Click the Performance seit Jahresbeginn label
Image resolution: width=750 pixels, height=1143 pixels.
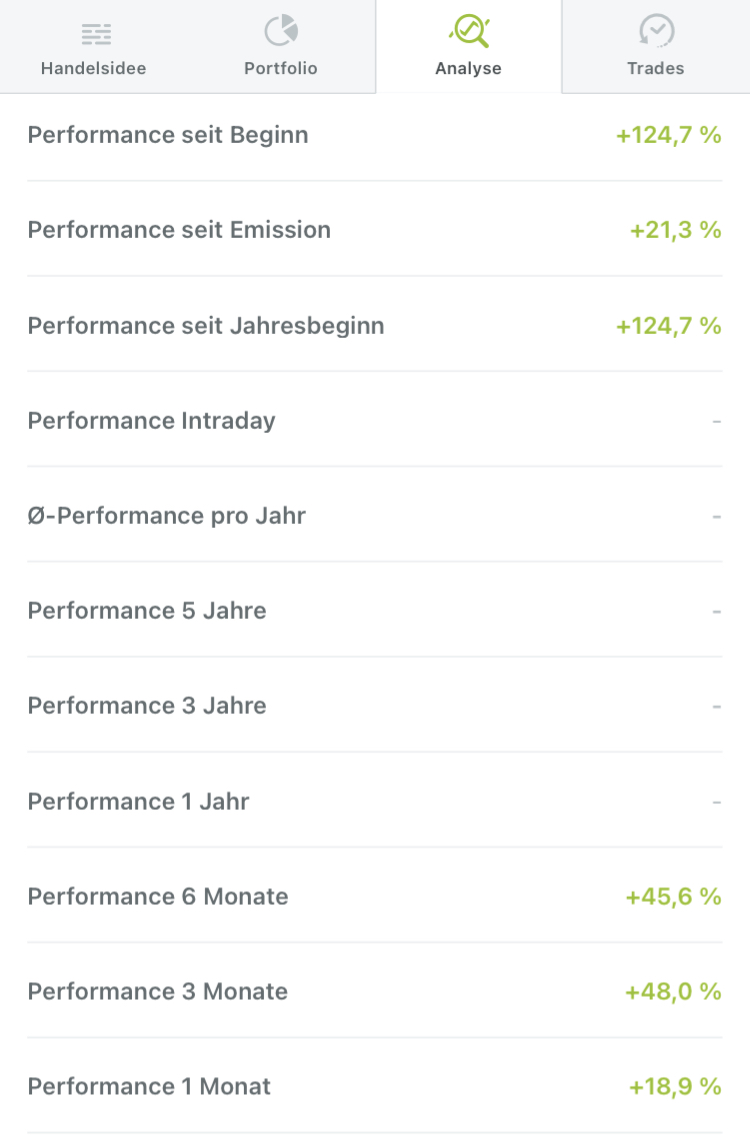click(206, 326)
